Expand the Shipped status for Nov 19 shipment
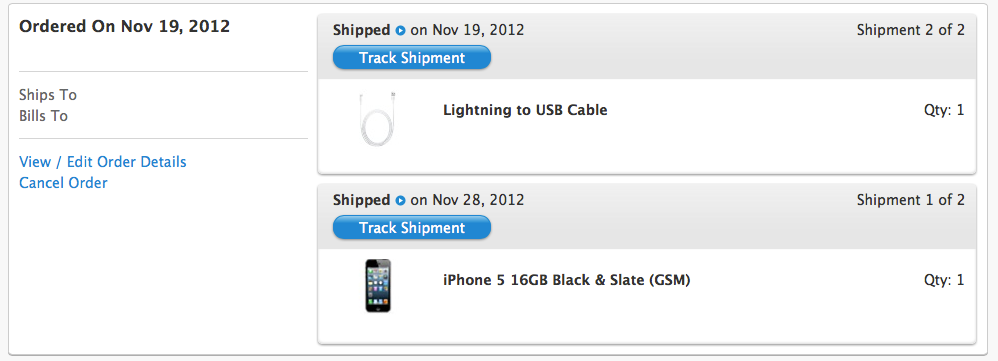 [361, 30]
